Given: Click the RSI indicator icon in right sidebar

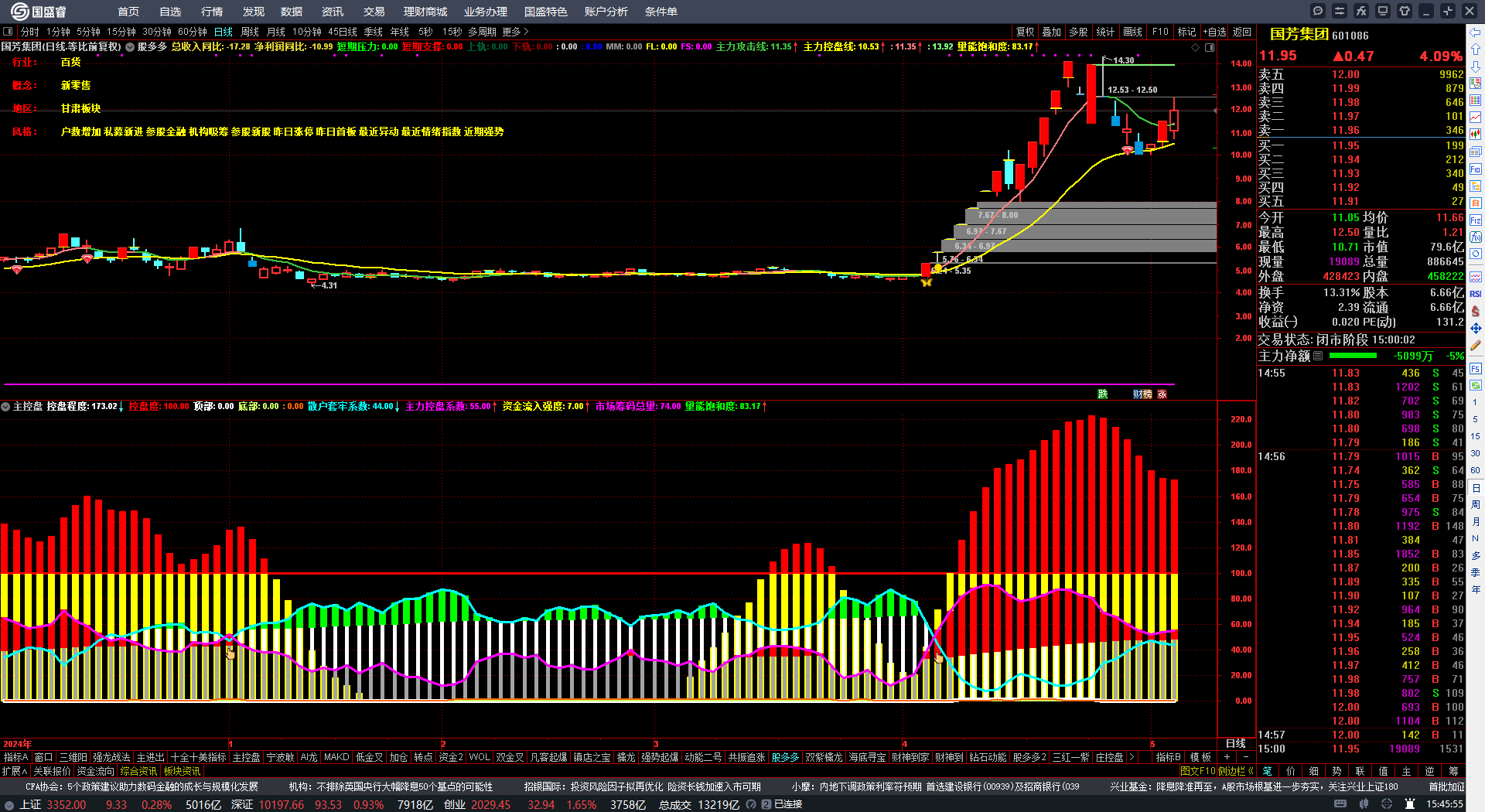Looking at the screenshot, I should 1476,294.
